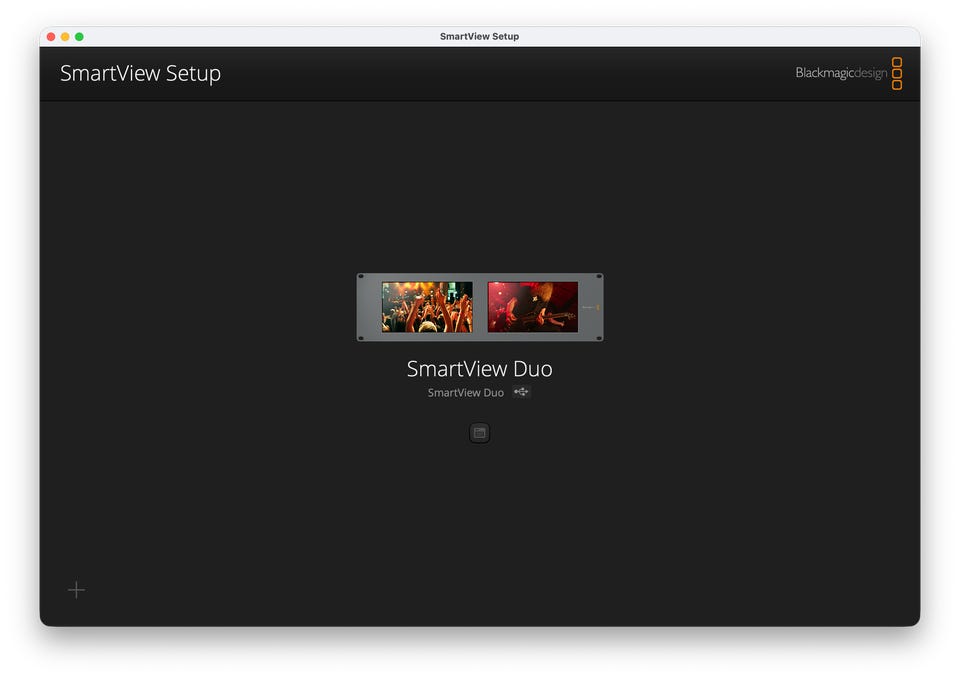The height and width of the screenshot is (679, 960).
Task: Click the large SmartView Duo device name
Action: [479, 369]
